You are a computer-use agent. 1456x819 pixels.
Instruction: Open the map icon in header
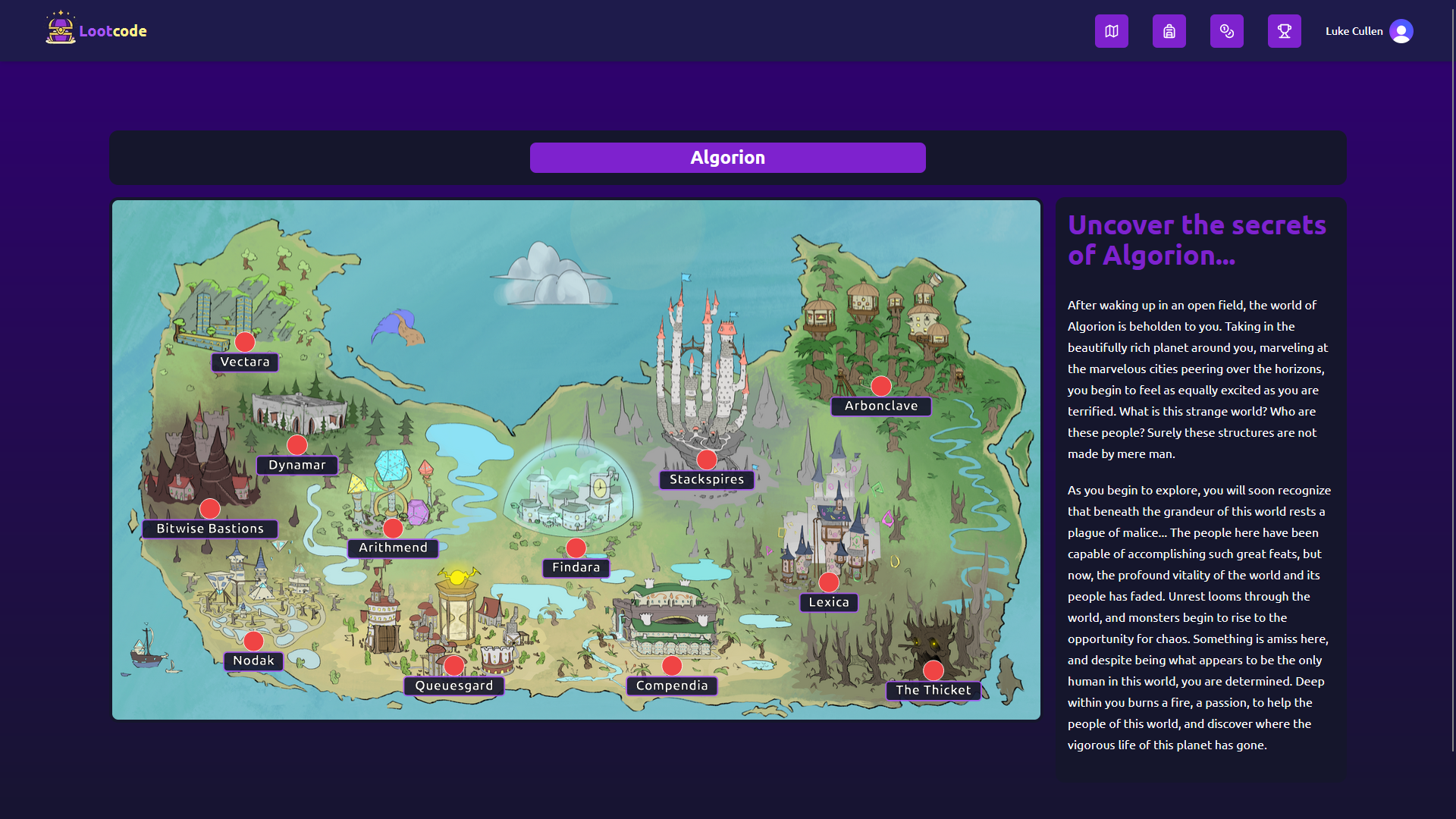(1111, 31)
